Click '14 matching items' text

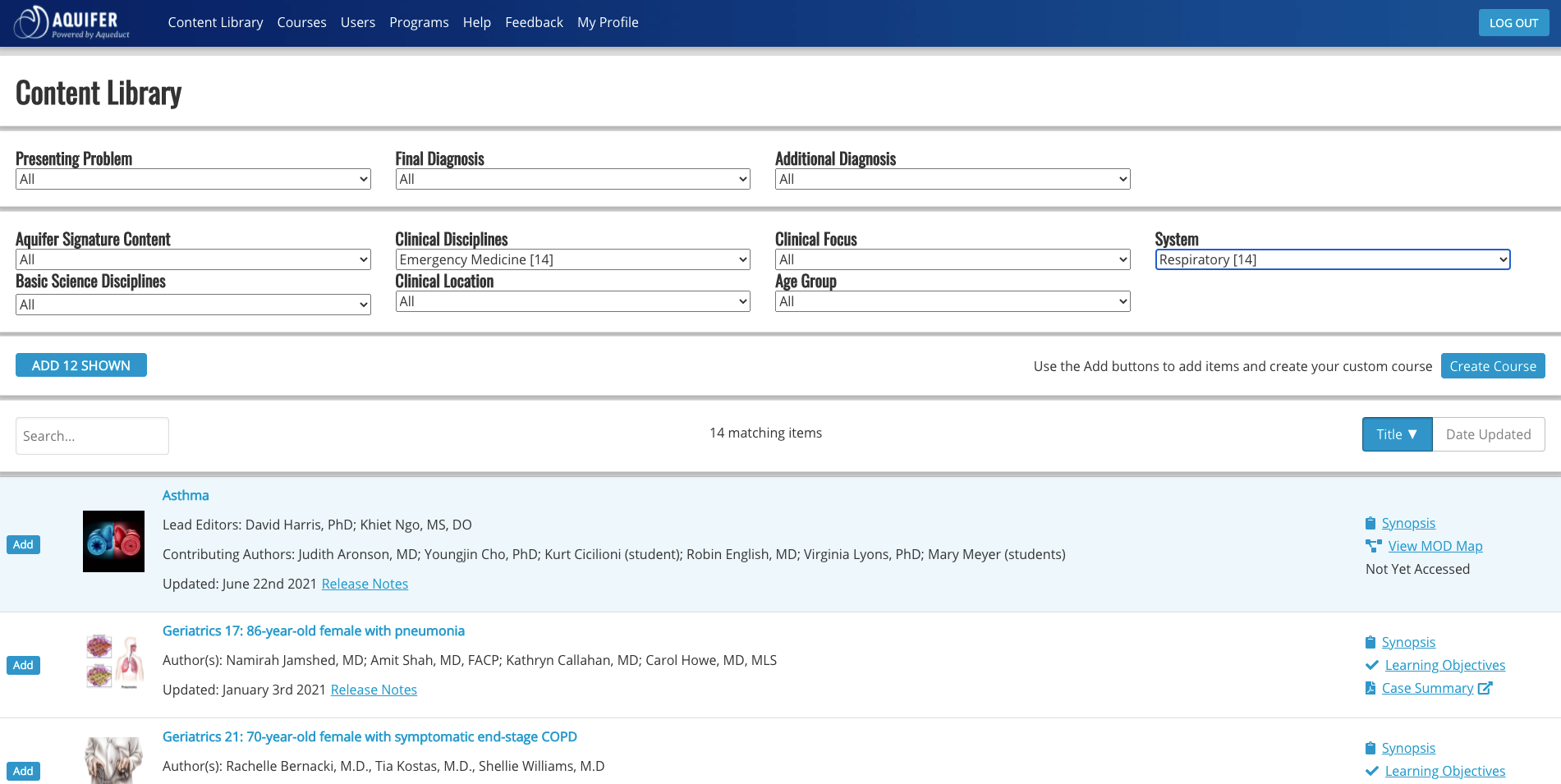[x=765, y=433]
